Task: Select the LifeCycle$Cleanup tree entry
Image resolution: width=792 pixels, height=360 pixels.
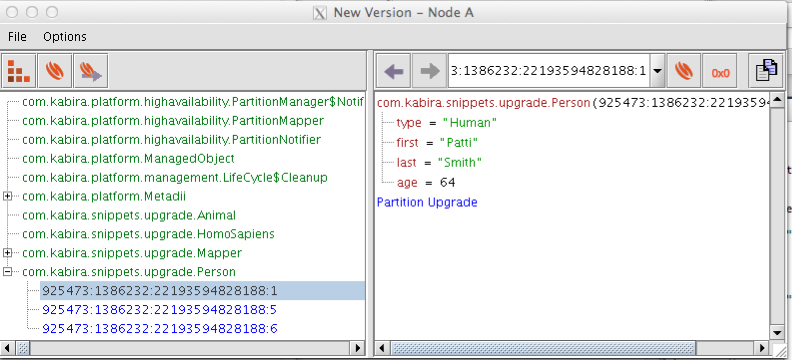Action: click(x=175, y=178)
